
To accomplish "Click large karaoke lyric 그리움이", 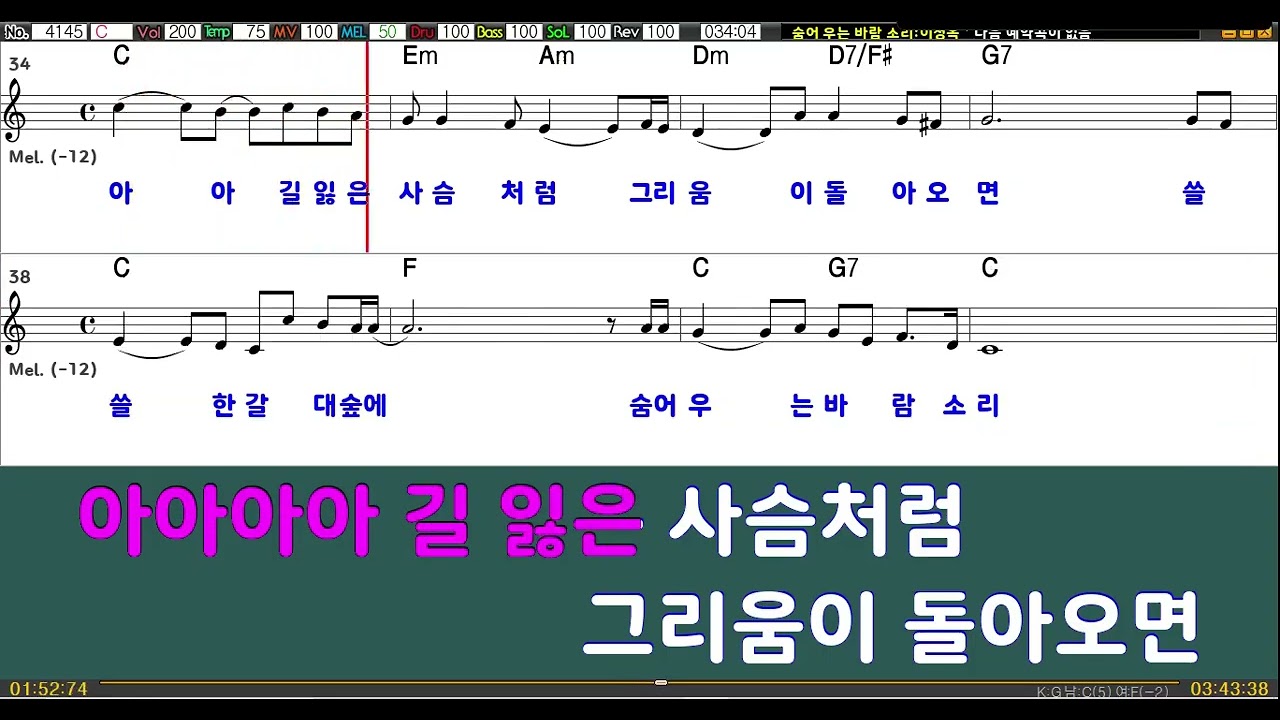I will pos(730,628).
